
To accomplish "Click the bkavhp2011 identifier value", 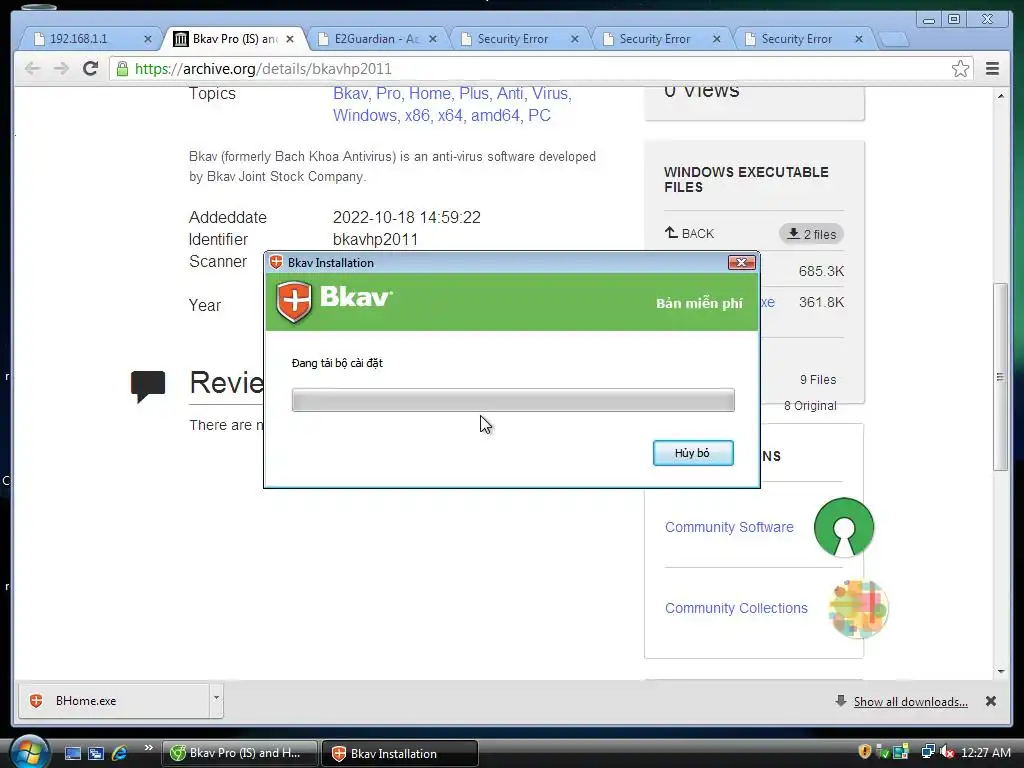I will [376, 240].
